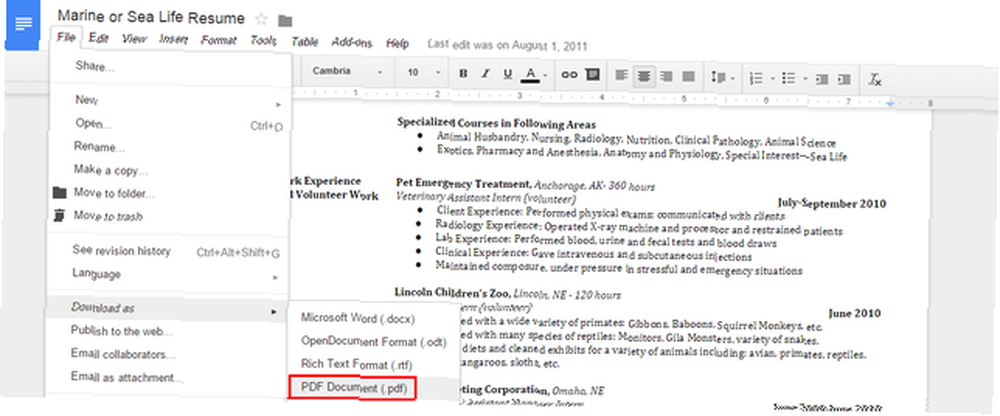The width and height of the screenshot is (1000, 416).
Task: Insert a comment from the toolbar
Action: (592, 75)
